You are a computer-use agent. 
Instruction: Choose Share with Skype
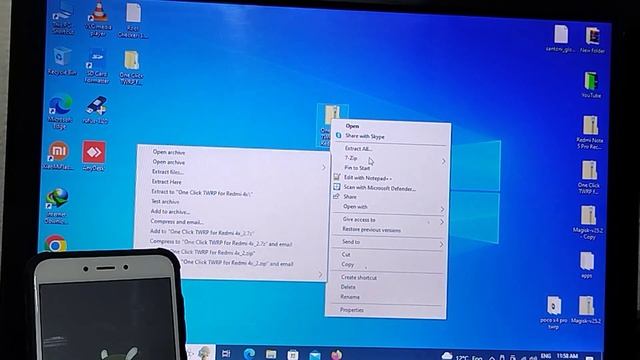[x=365, y=136]
